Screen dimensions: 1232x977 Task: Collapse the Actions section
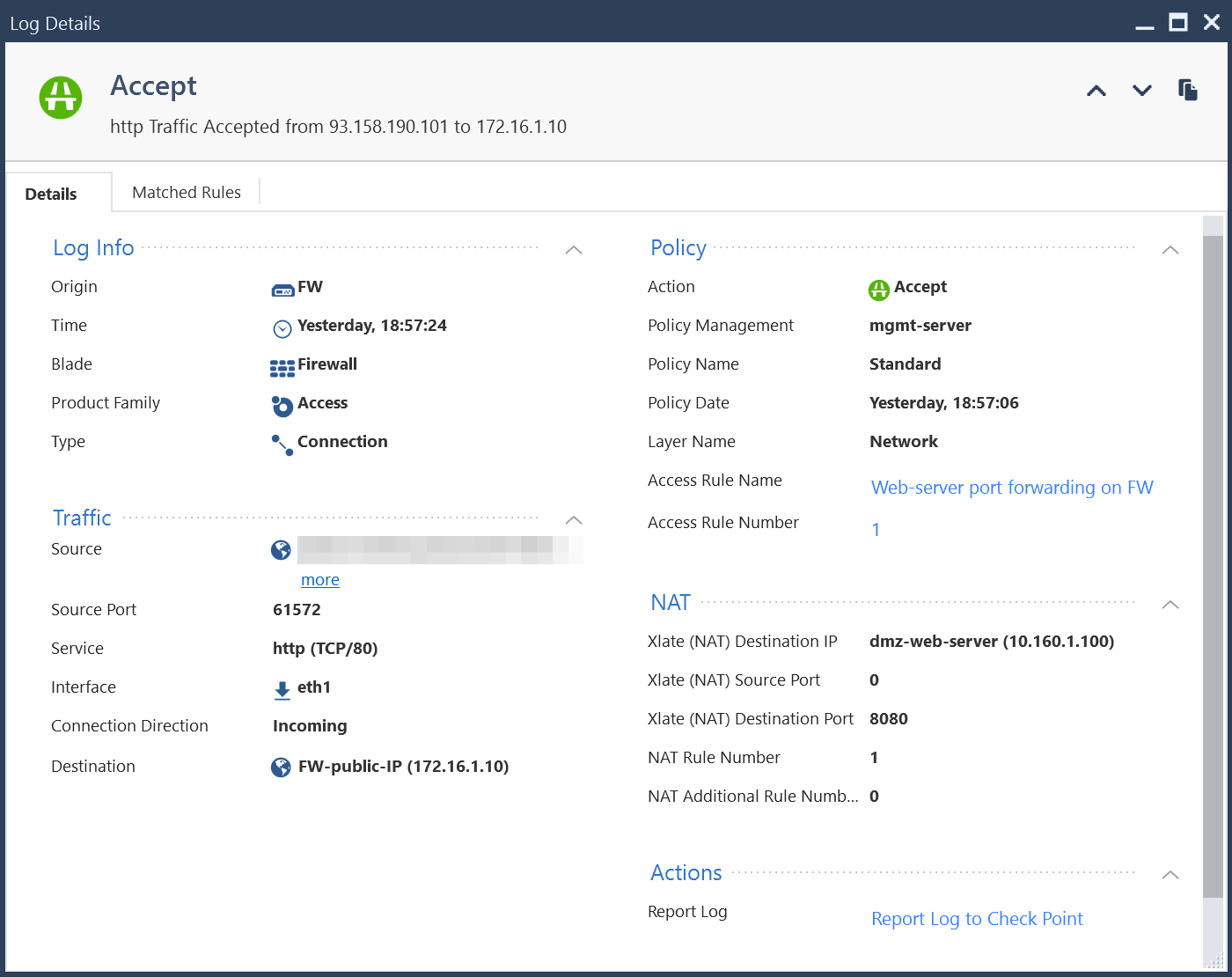1170,875
